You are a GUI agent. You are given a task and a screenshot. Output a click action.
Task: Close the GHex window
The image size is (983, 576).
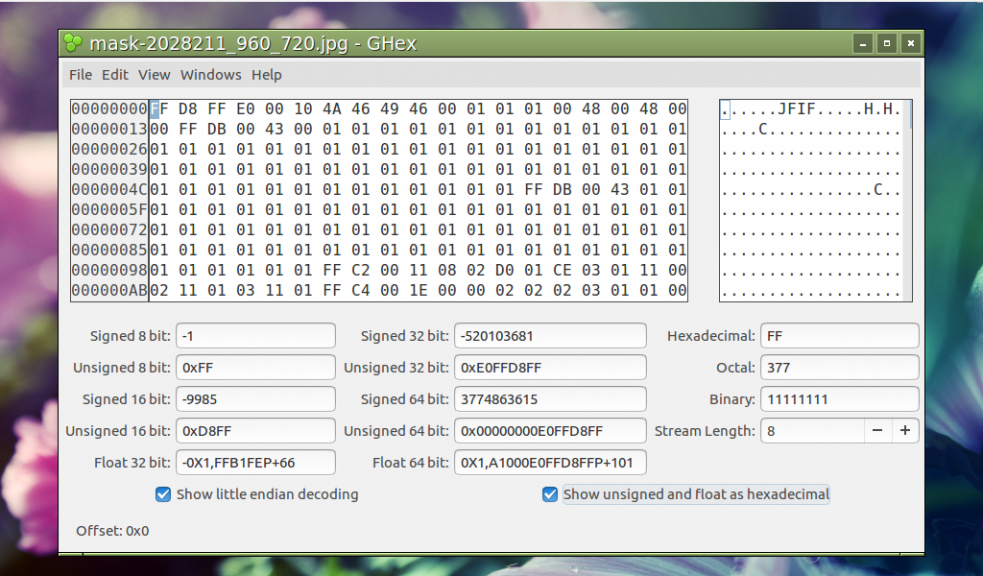pos(910,44)
